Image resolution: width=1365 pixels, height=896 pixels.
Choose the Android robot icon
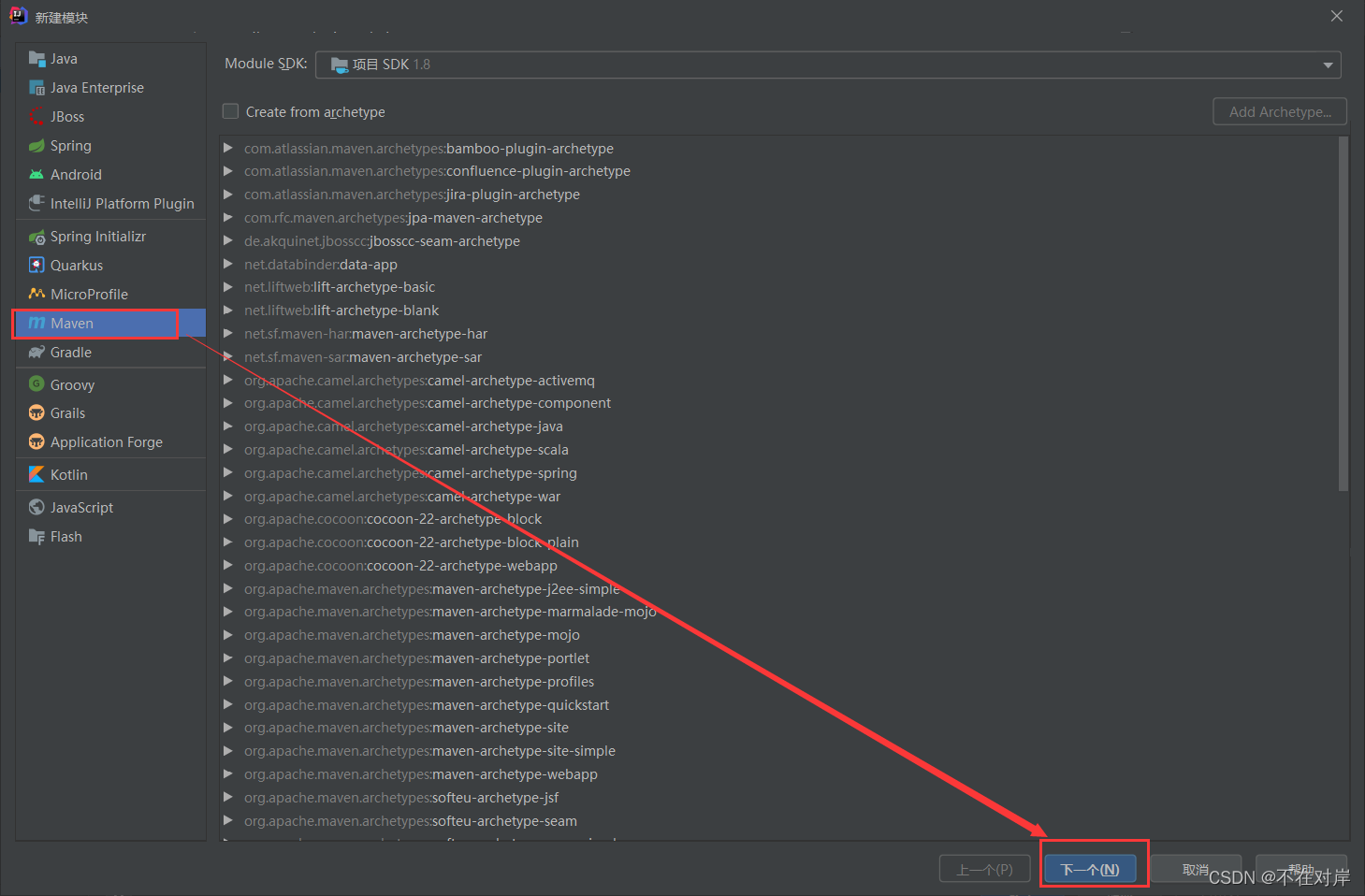(x=36, y=175)
